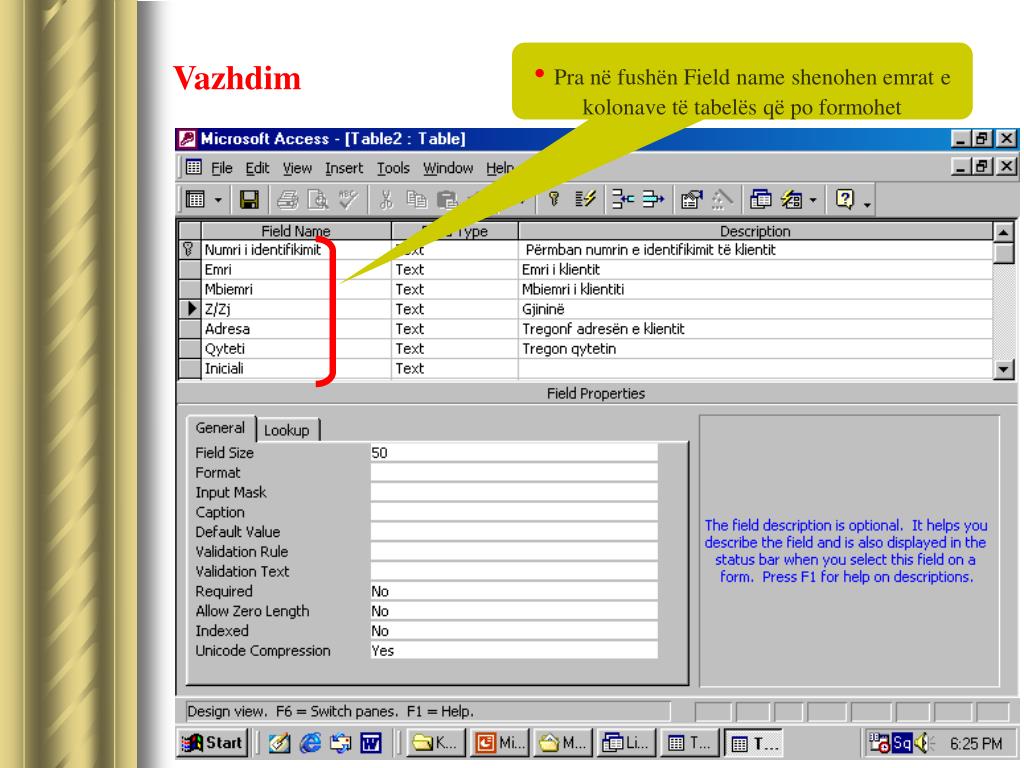
Task: Click the Microsoft Access title bar key icon
Action: pos(187,138)
